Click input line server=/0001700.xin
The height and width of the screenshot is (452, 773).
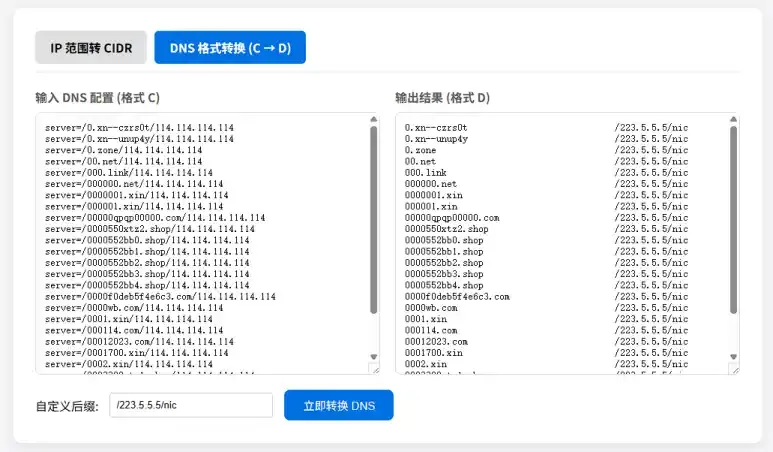click(137, 353)
